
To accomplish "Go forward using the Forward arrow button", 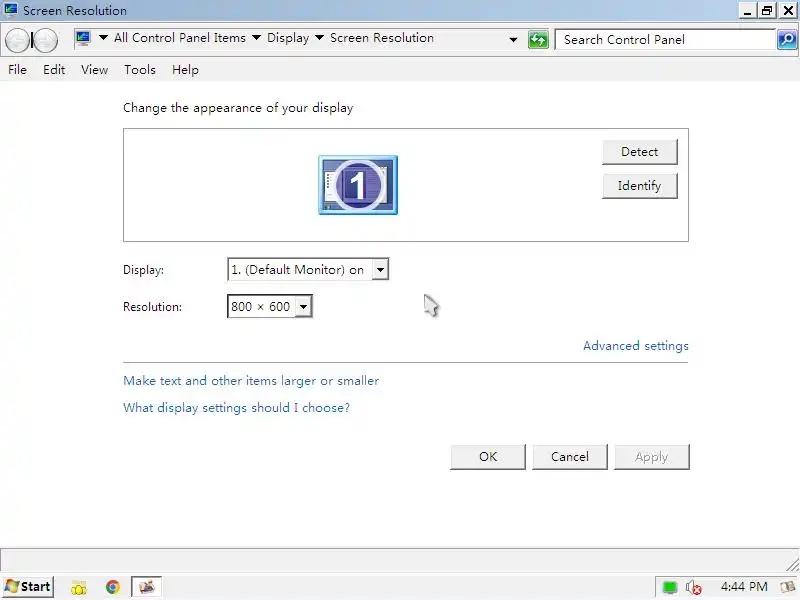I will click(45, 40).
